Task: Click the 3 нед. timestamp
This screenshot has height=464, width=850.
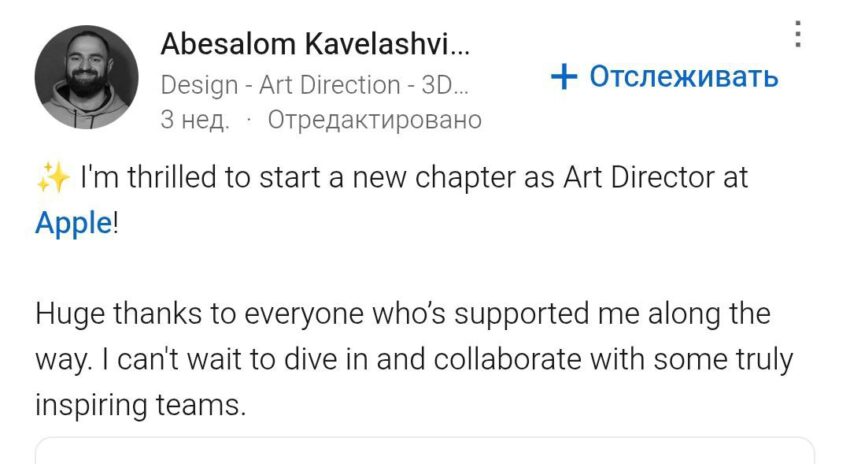Action: [195, 120]
